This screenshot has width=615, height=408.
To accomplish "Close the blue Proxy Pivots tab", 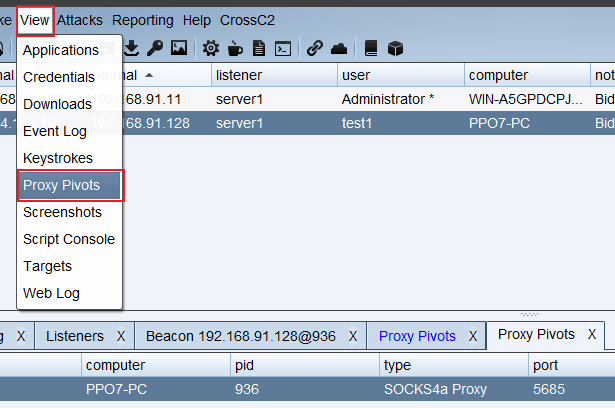I will point(473,336).
